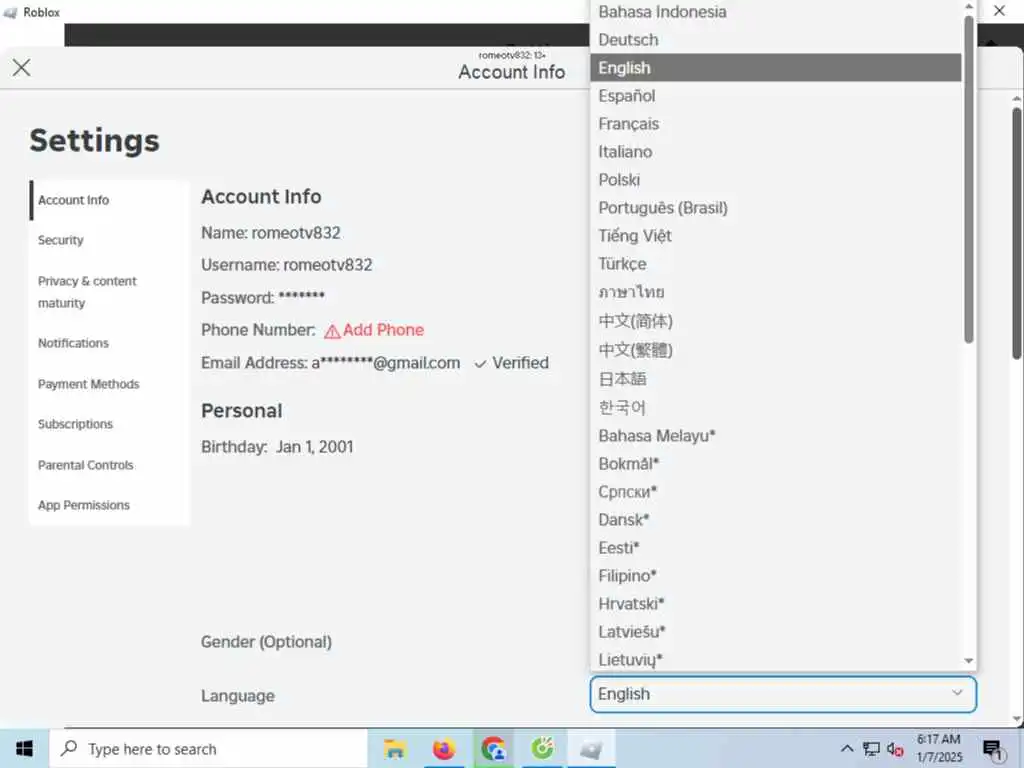
Task: Select Dansk* language option
Action: (x=775, y=520)
